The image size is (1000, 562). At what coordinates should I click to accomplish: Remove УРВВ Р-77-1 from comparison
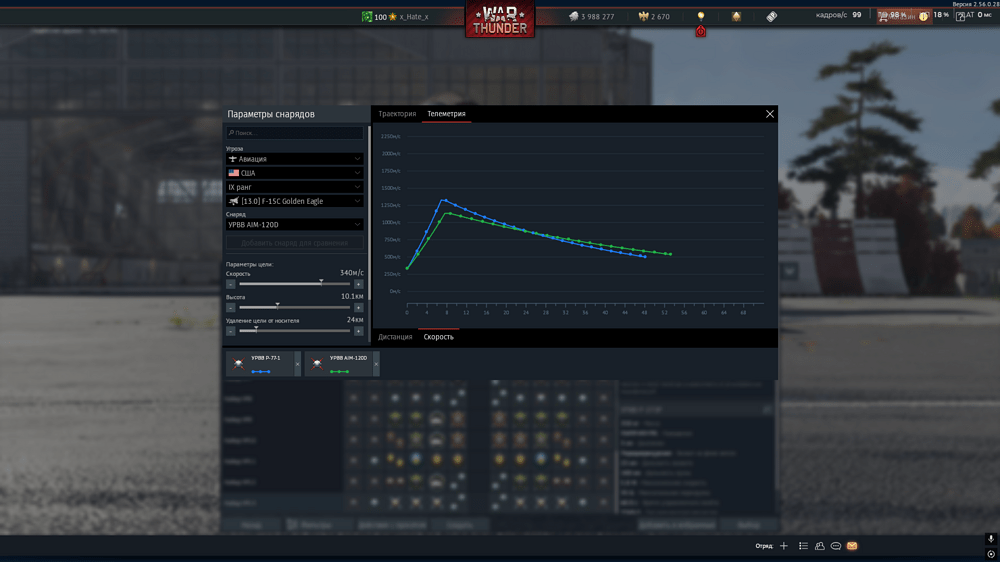[297, 364]
